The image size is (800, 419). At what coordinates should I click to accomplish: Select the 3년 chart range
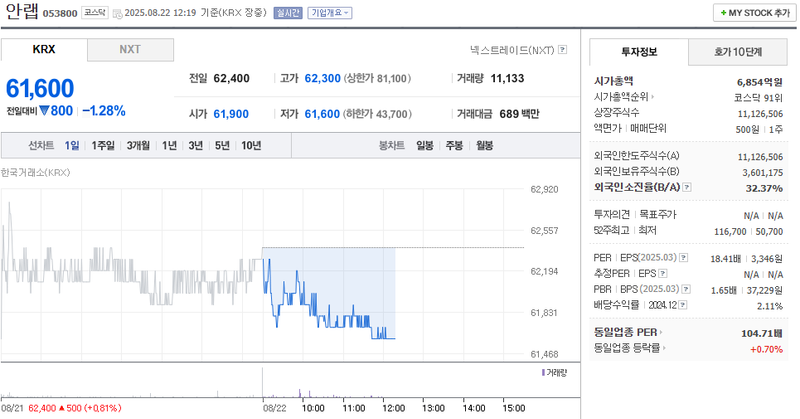coord(195,145)
